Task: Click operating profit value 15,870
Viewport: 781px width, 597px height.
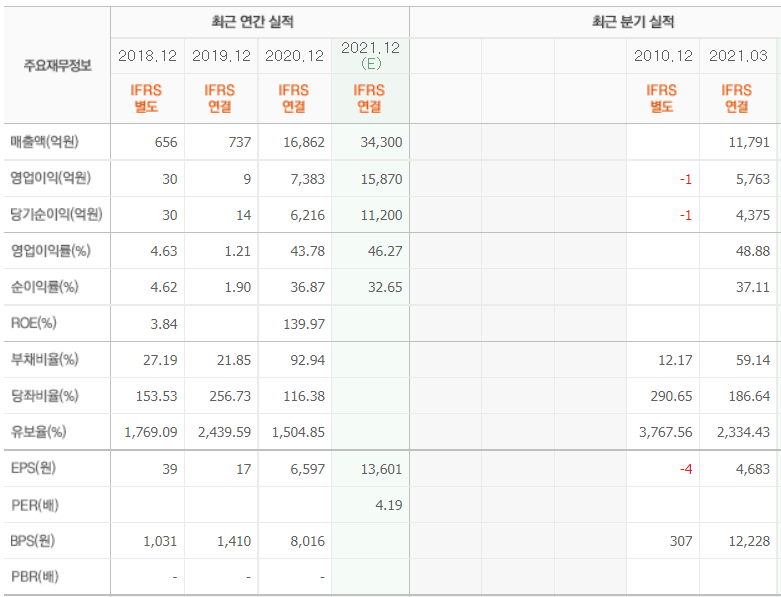Action: 382,179
